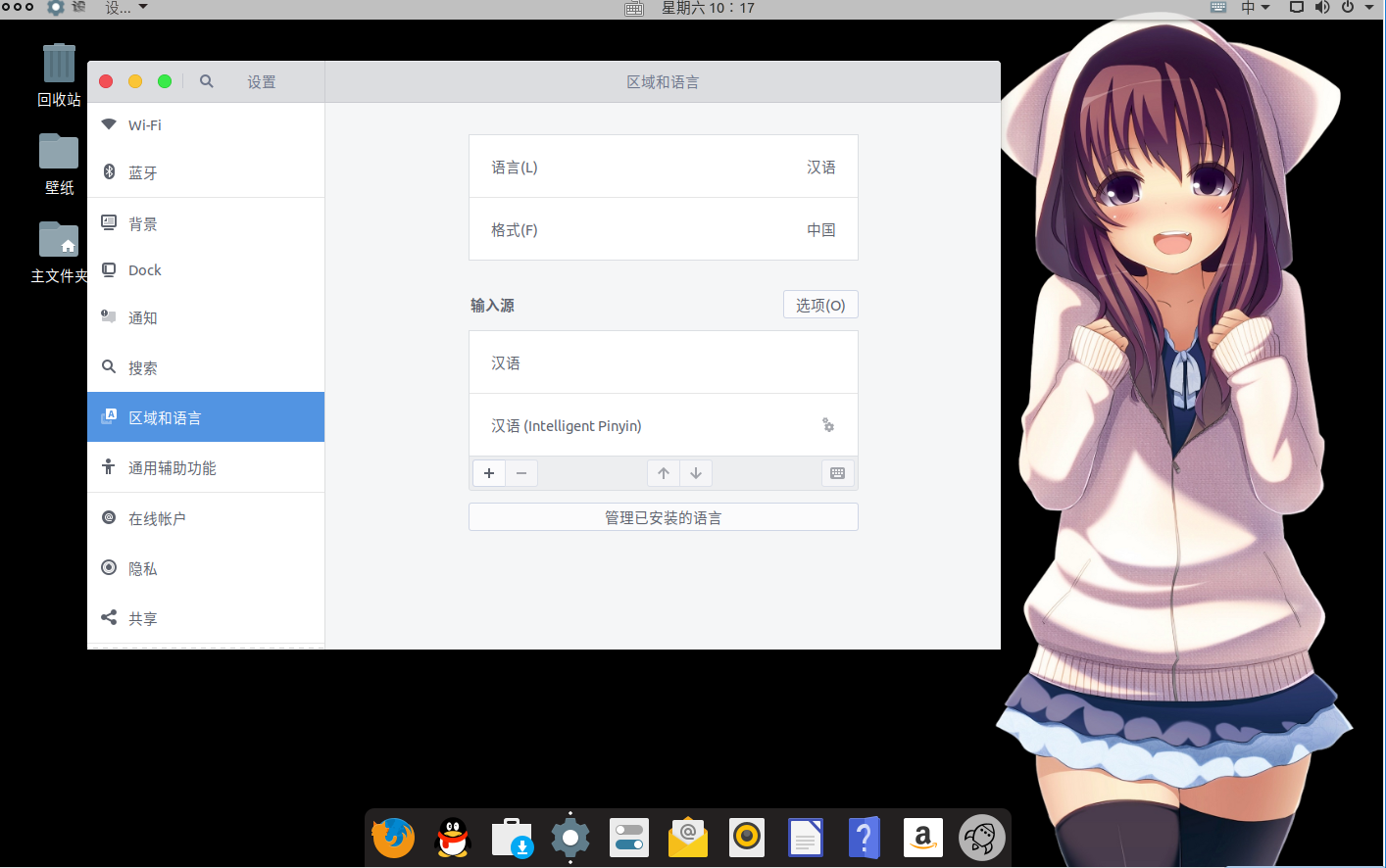Move input source down with arrow

click(x=696, y=473)
